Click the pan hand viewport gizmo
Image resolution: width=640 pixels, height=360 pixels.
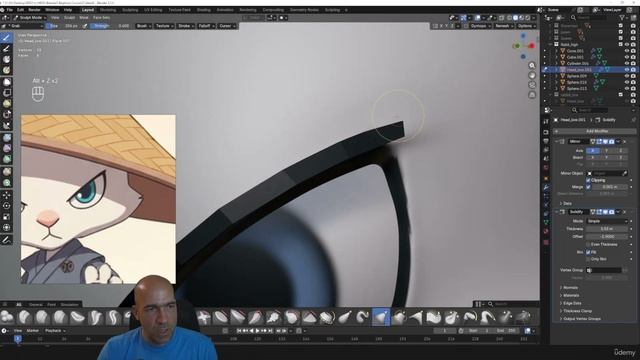coord(532,75)
